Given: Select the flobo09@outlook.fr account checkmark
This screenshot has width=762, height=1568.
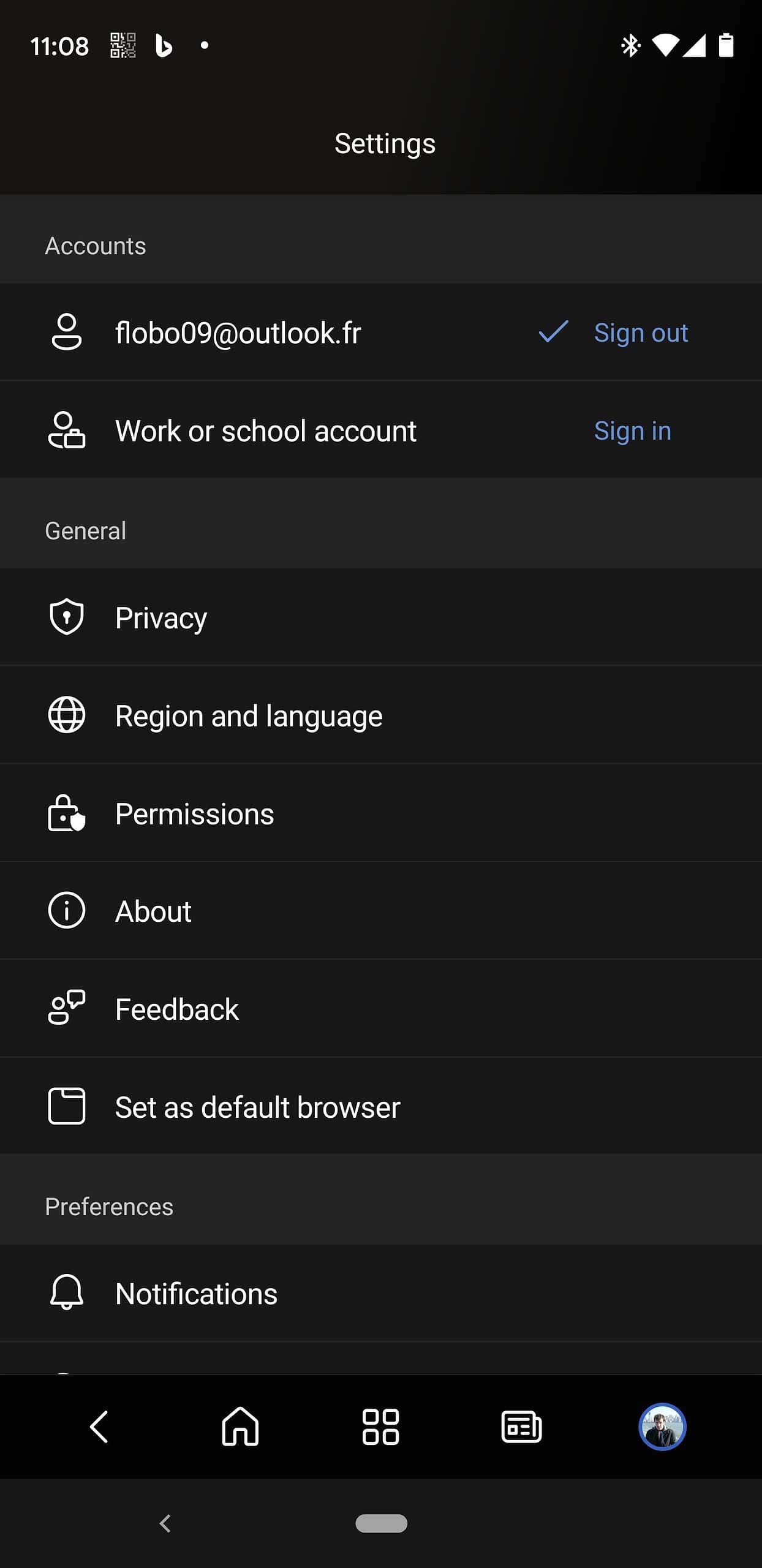Looking at the screenshot, I should pyautogui.click(x=553, y=332).
